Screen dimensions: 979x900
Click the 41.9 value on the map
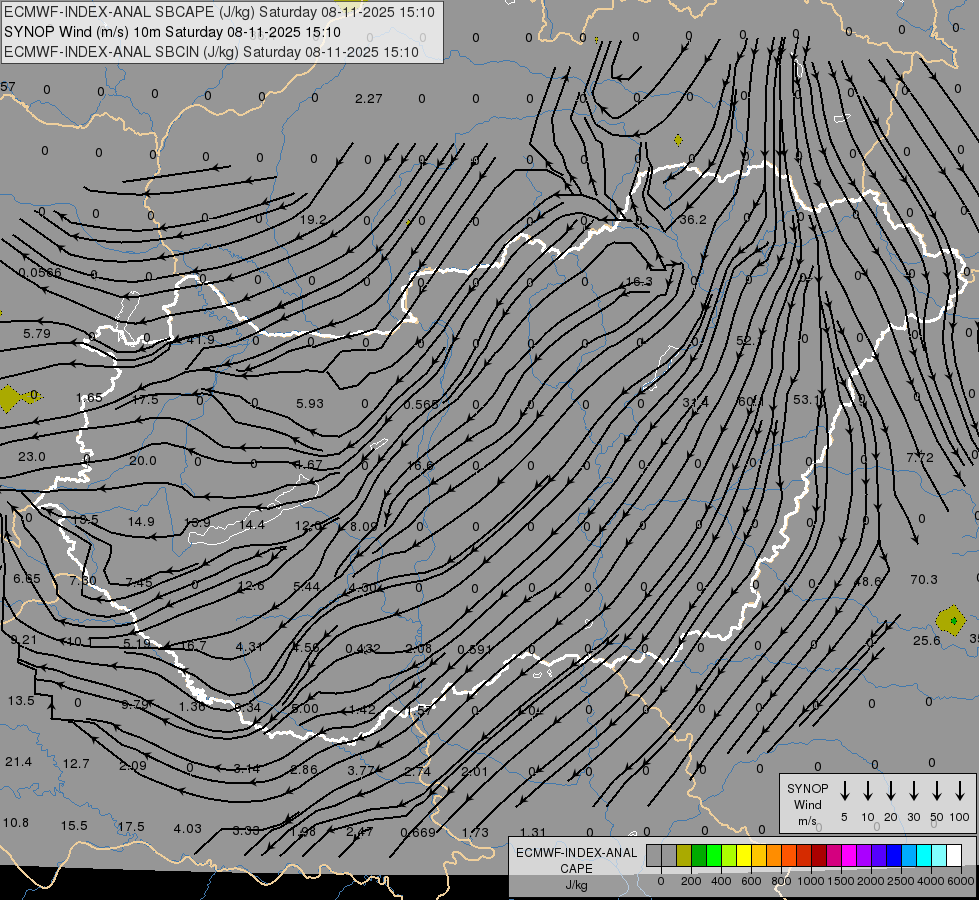200,339
